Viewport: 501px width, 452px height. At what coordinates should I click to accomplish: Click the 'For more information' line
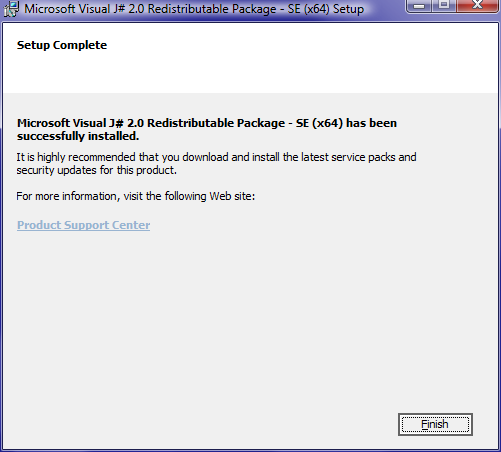136,196
